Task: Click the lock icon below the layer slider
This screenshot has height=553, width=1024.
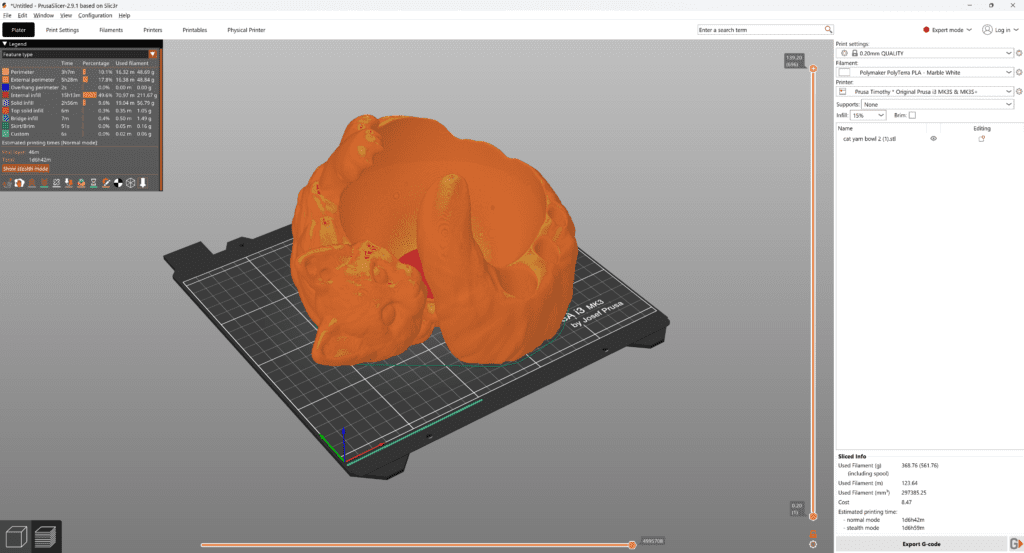Action: pos(813,532)
